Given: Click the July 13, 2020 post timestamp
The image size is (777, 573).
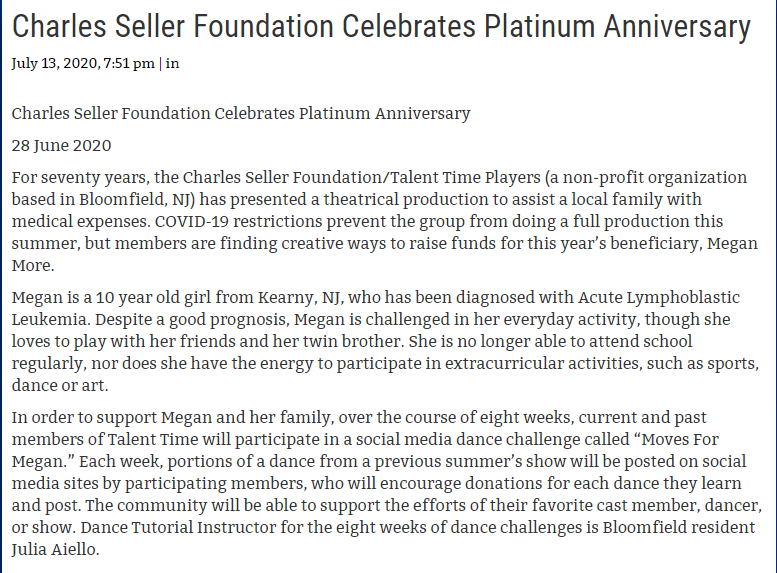Looking at the screenshot, I should pos(82,64).
